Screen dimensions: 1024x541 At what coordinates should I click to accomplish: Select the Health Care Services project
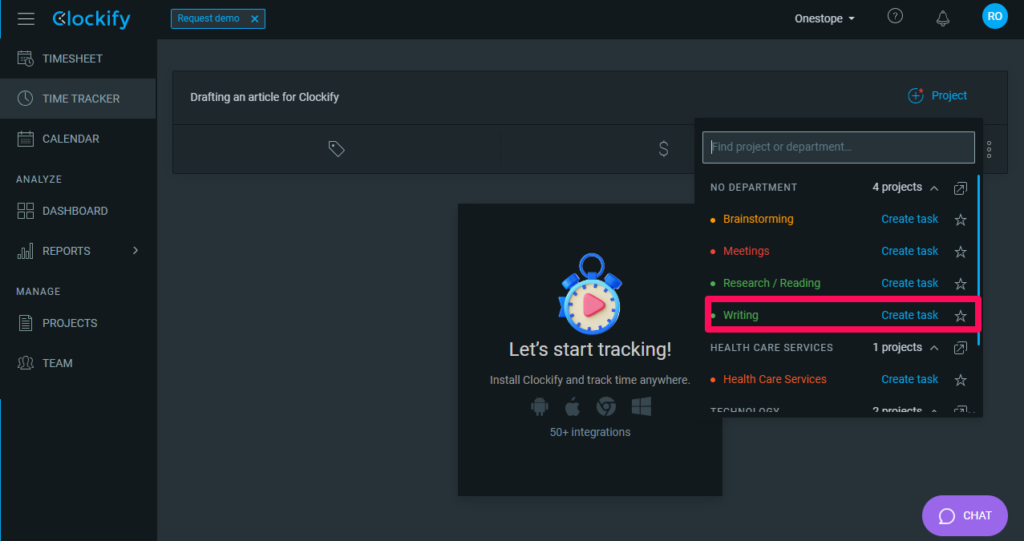point(775,379)
